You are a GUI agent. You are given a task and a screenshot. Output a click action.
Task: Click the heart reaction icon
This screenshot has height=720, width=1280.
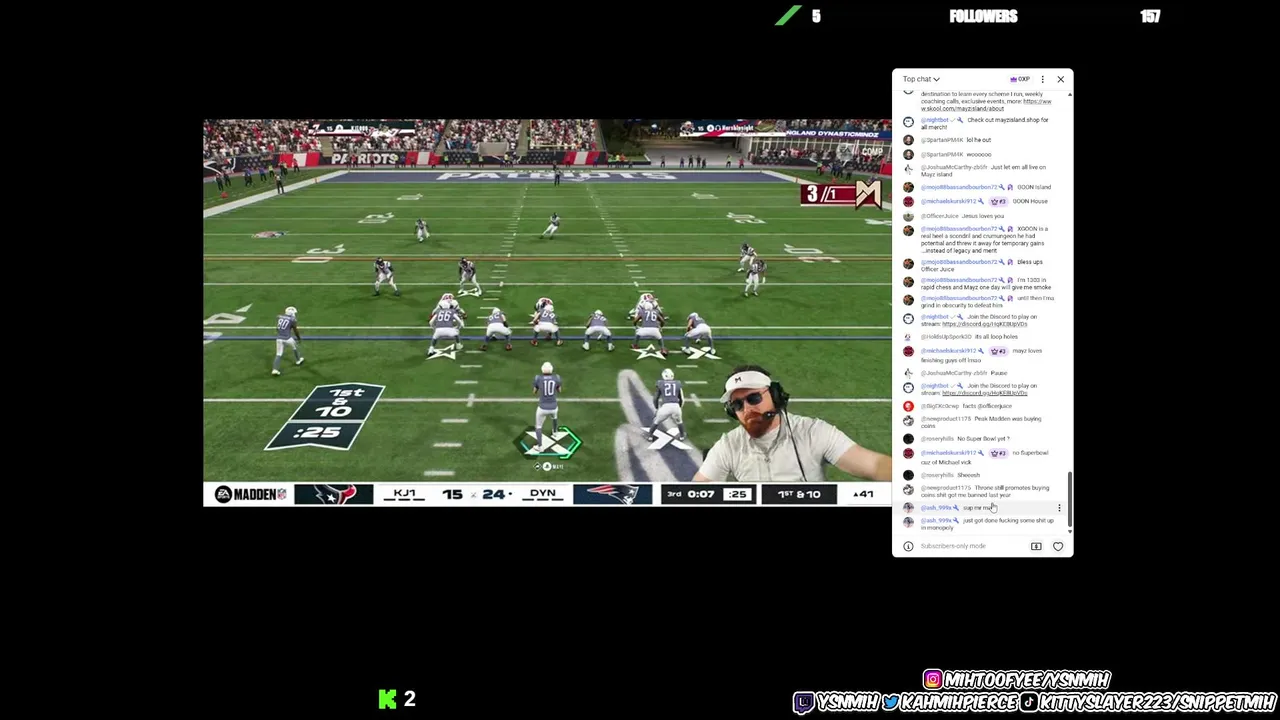pyautogui.click(x=1058, y=546)
